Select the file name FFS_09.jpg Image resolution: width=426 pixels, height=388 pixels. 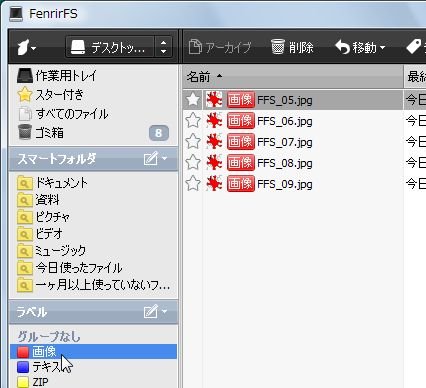[285, 184]
